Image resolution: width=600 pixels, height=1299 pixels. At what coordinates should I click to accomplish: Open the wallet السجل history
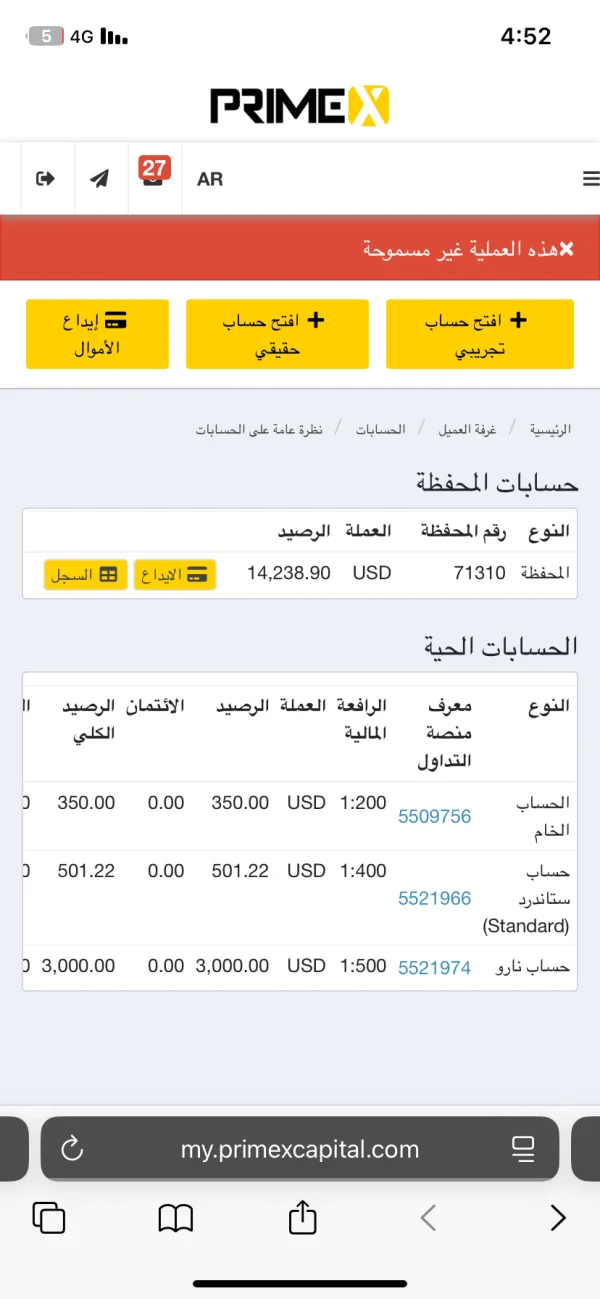tap(85, 575)
